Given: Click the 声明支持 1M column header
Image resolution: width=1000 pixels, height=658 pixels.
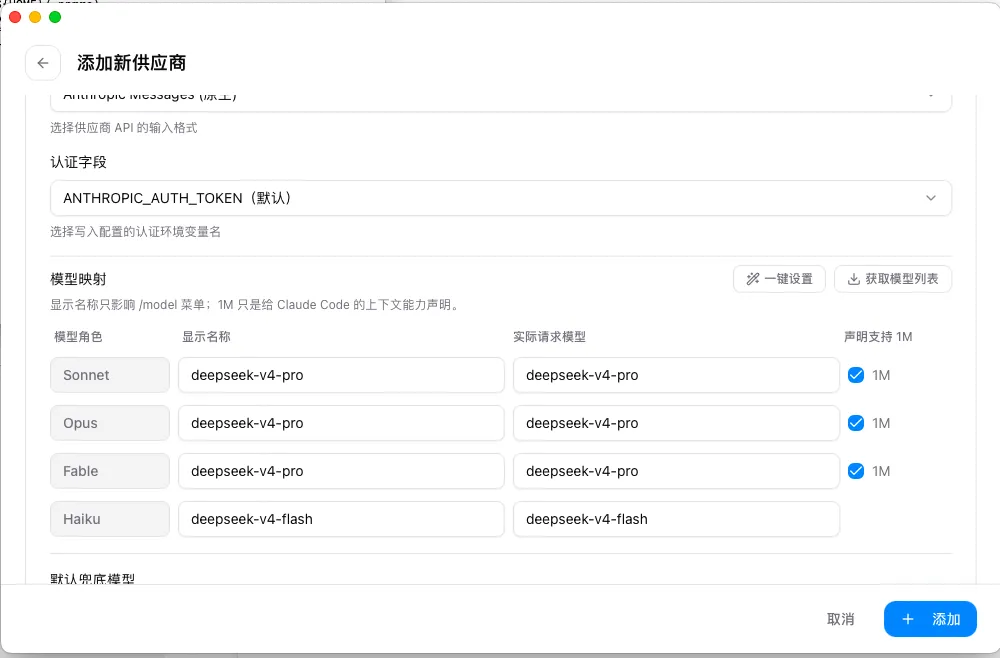Looking at the screenshot, I should pos(878,337).
